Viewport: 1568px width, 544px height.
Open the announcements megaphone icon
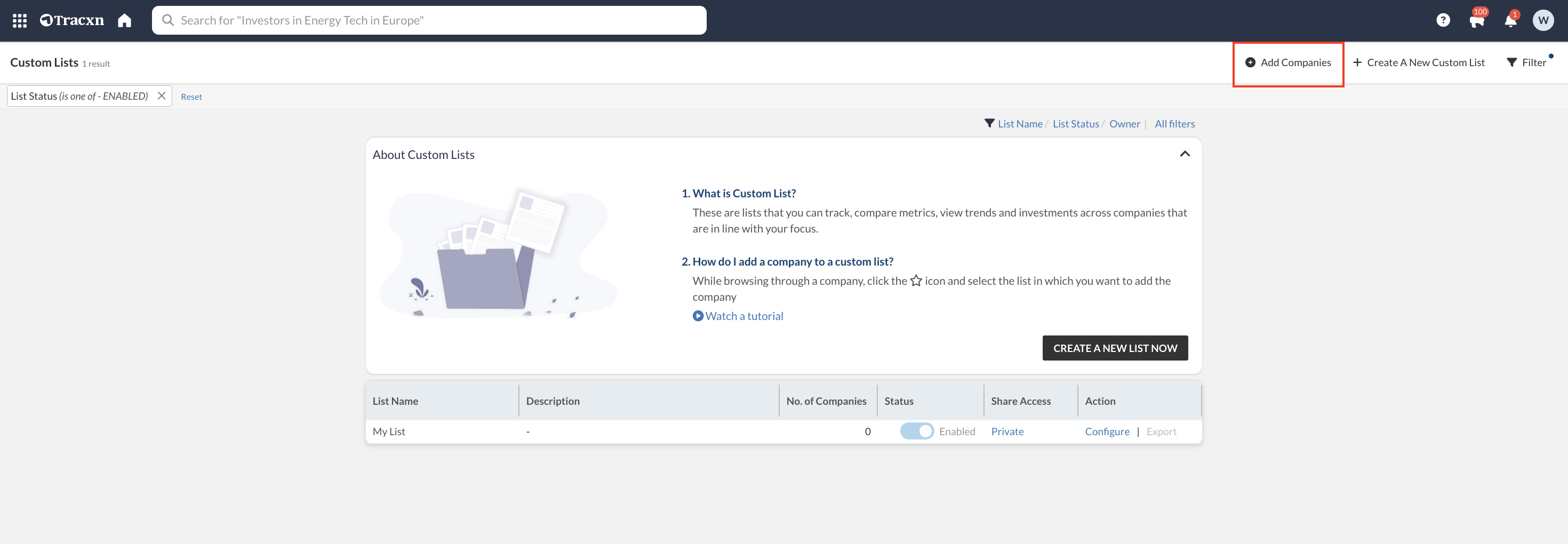tap(1476, 21)
